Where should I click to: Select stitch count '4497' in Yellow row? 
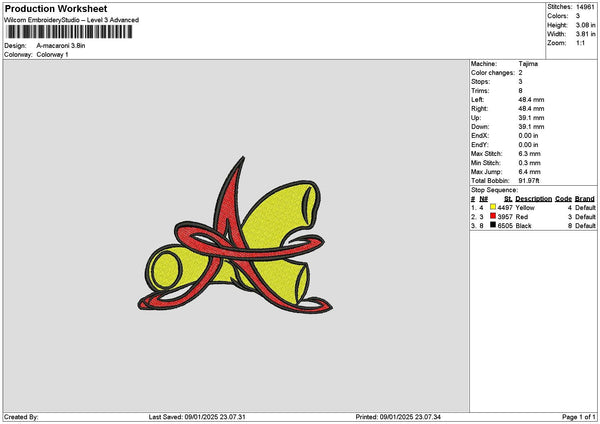pyautogui.click(x=505, y=208)
